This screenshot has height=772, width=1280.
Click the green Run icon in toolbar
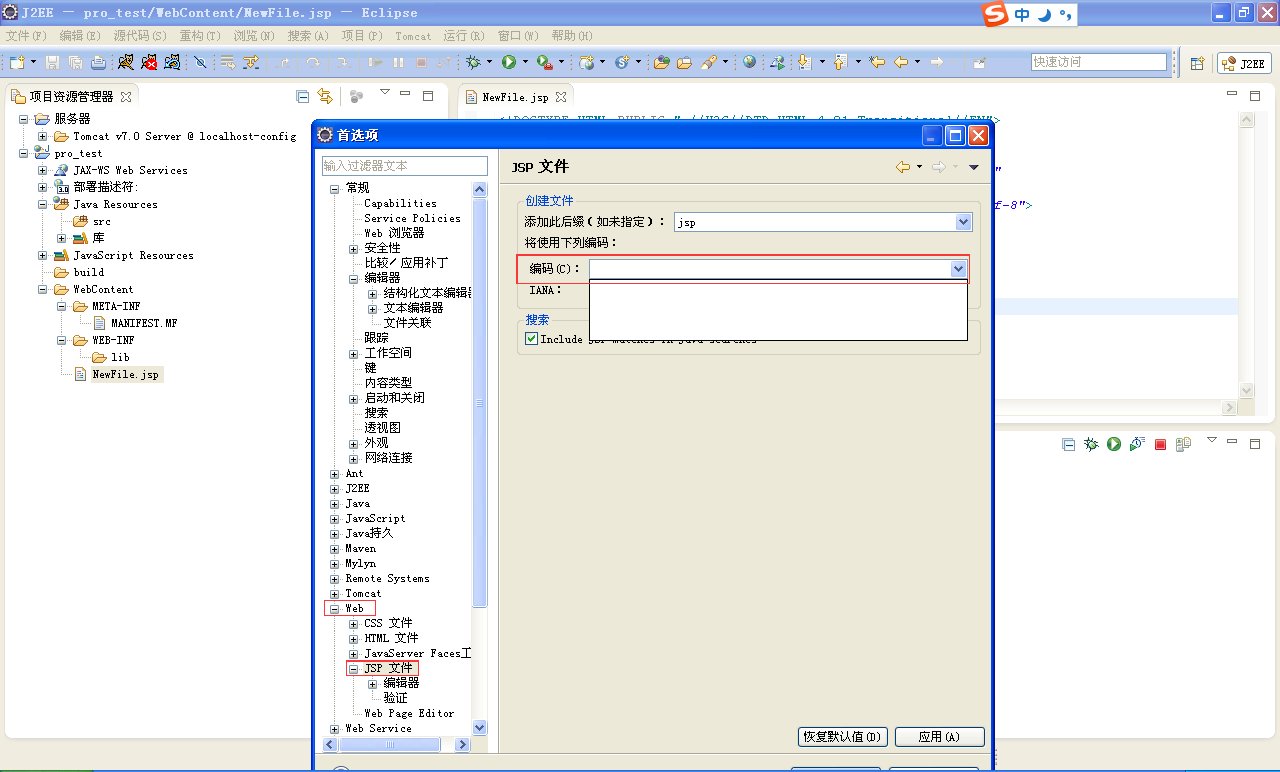coord(510,62)
